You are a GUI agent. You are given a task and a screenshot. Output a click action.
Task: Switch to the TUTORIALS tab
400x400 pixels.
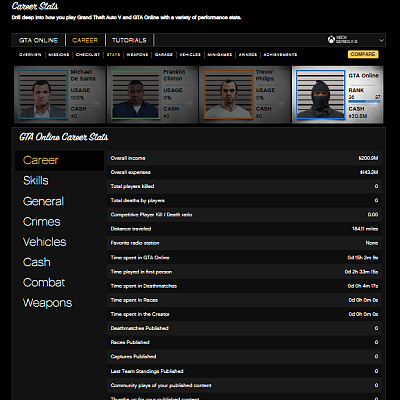tap(129, 40)
